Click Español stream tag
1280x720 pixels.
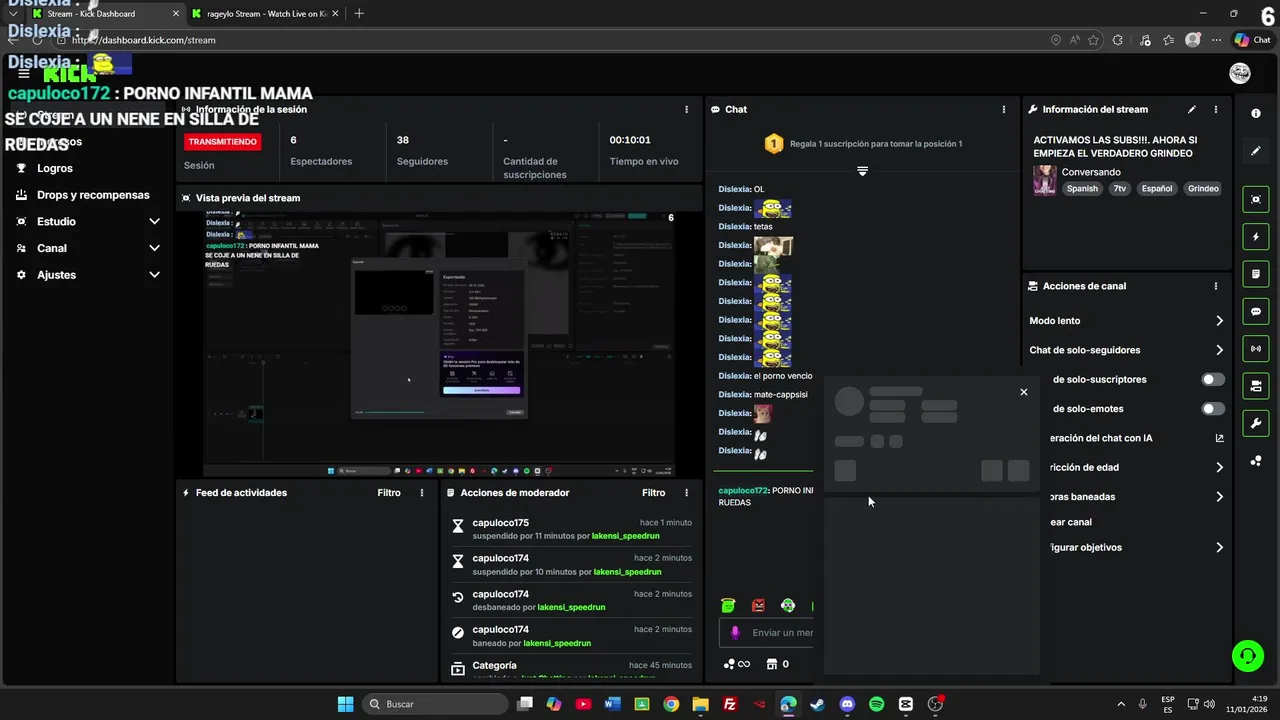[1157, 189]
